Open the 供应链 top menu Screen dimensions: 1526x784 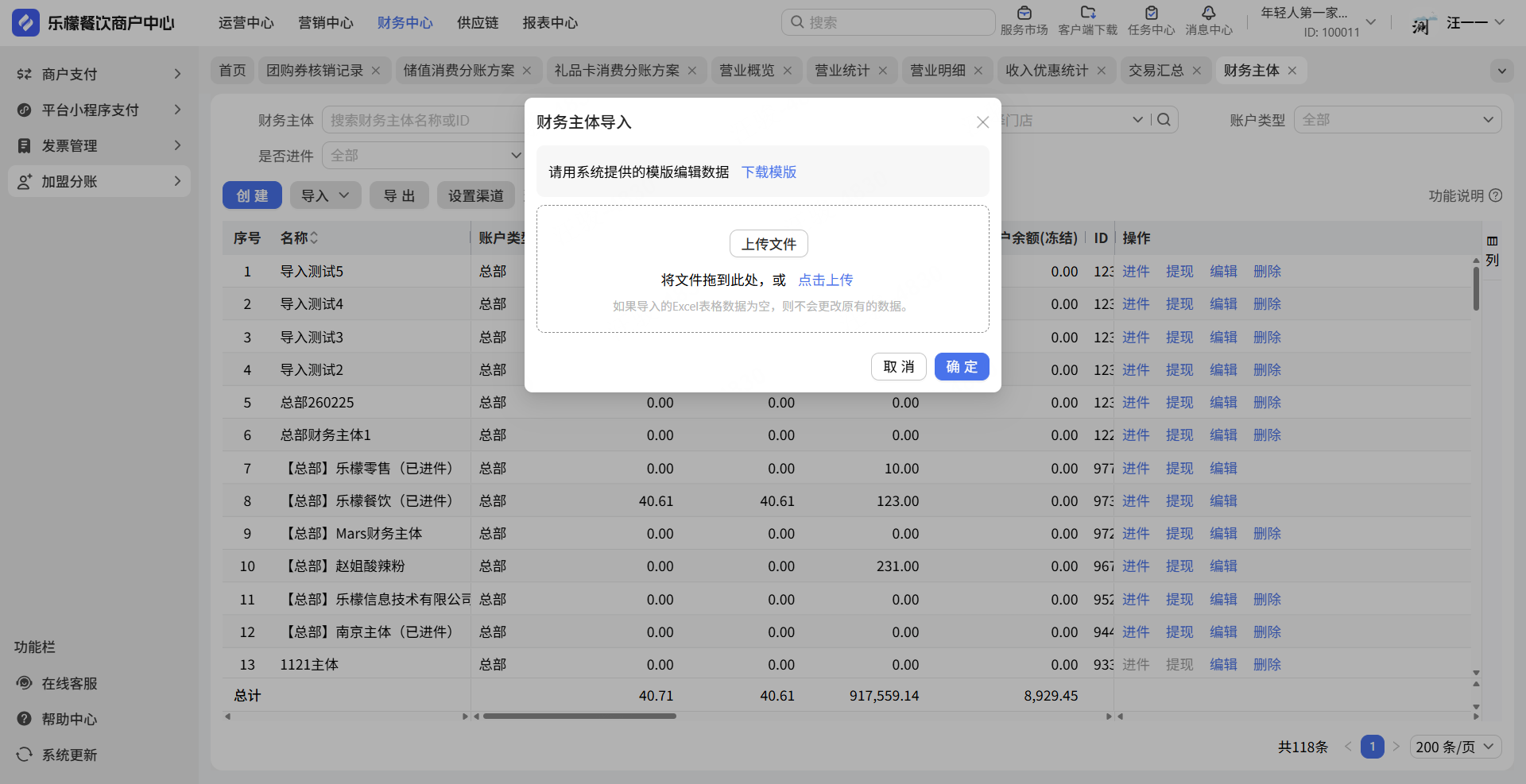tap(478, 23)
